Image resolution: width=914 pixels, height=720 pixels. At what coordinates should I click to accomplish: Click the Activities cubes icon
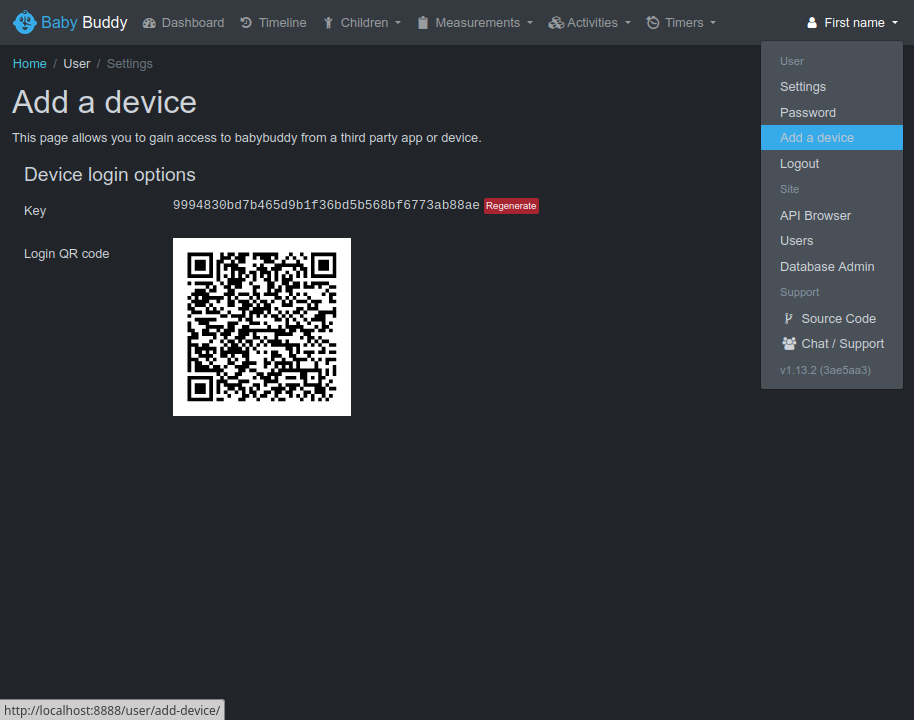pyautogui.click(x=556, y=23)
